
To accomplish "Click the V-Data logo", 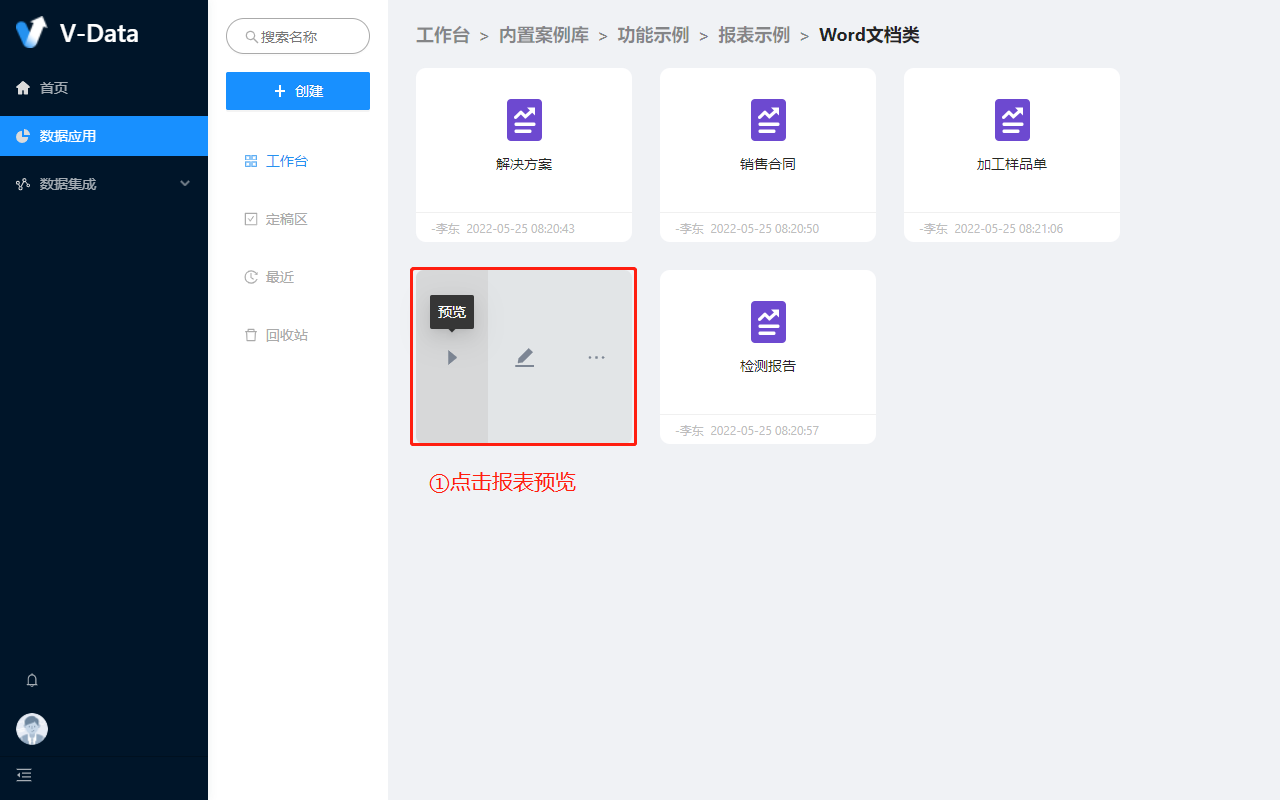I will pos(32,33).
